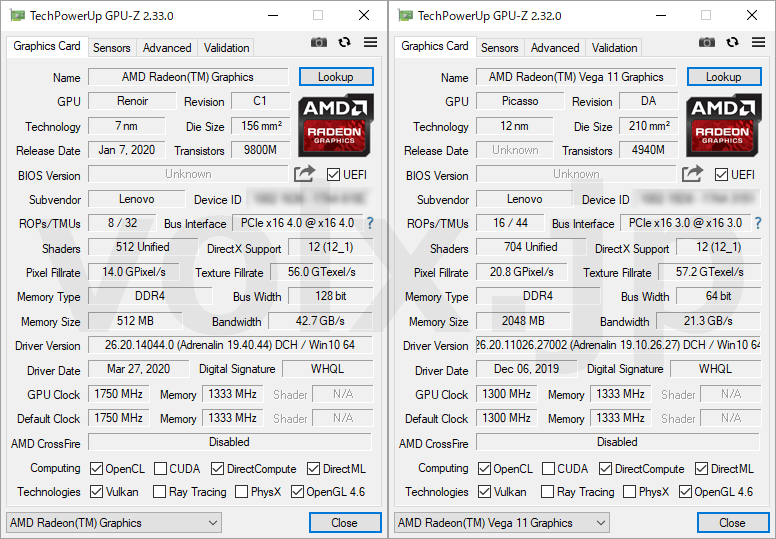Click GPU field showing Picasso
This screenshot has height=539, width=776.
(520, 101)
